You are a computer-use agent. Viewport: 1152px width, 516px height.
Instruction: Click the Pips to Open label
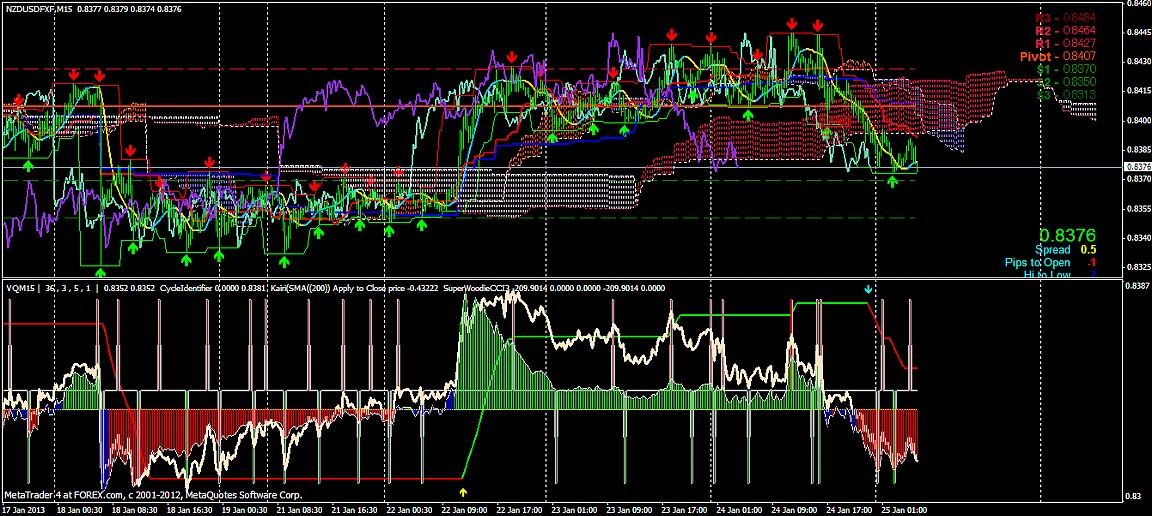click(x=1037, y=262)
